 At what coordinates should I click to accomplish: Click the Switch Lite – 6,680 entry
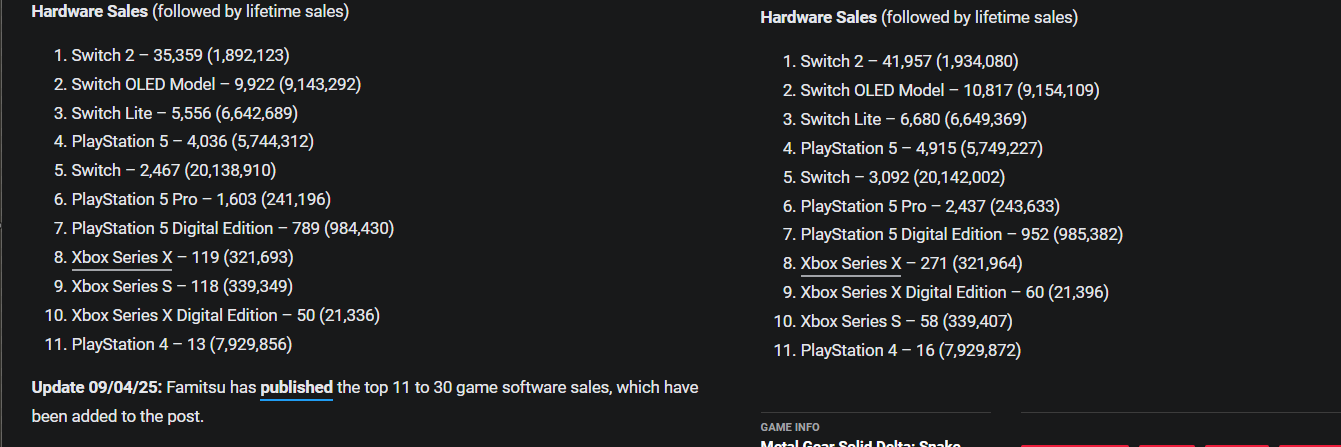[x=913, y=119]
